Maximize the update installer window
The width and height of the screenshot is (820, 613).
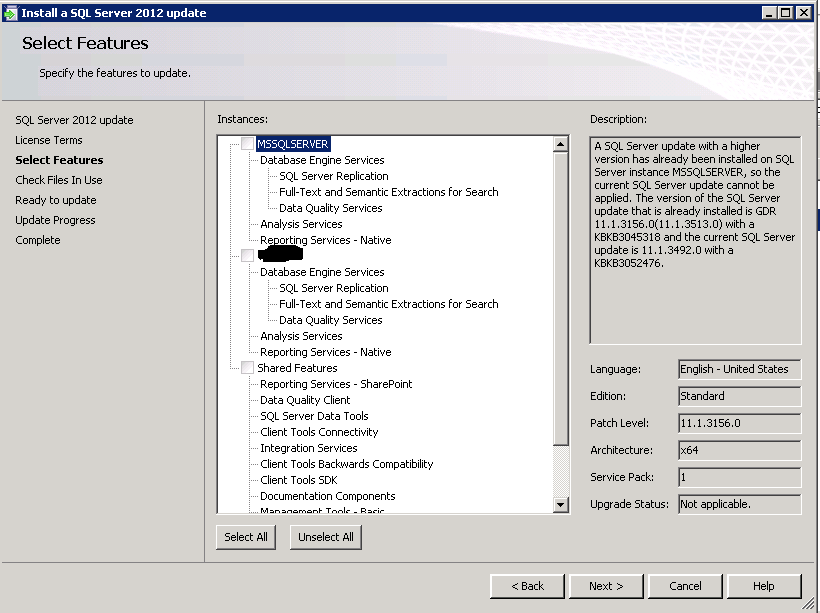tap(785, 13)
